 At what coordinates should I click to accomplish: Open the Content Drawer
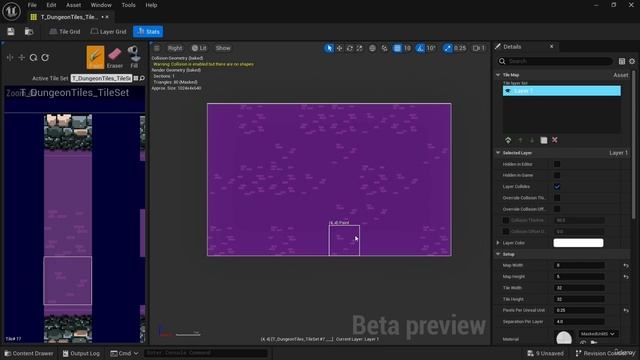29,353
